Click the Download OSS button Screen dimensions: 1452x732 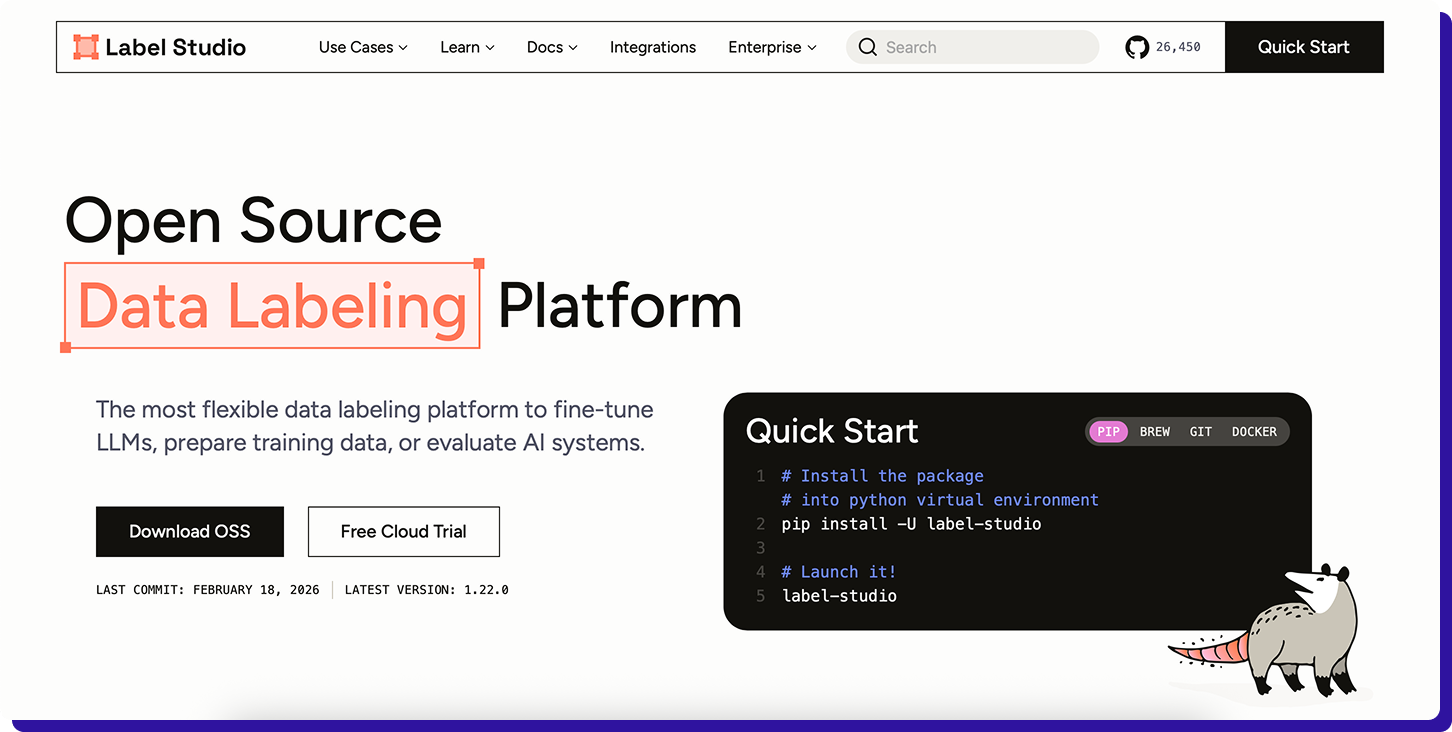click(x=190, y=532)
